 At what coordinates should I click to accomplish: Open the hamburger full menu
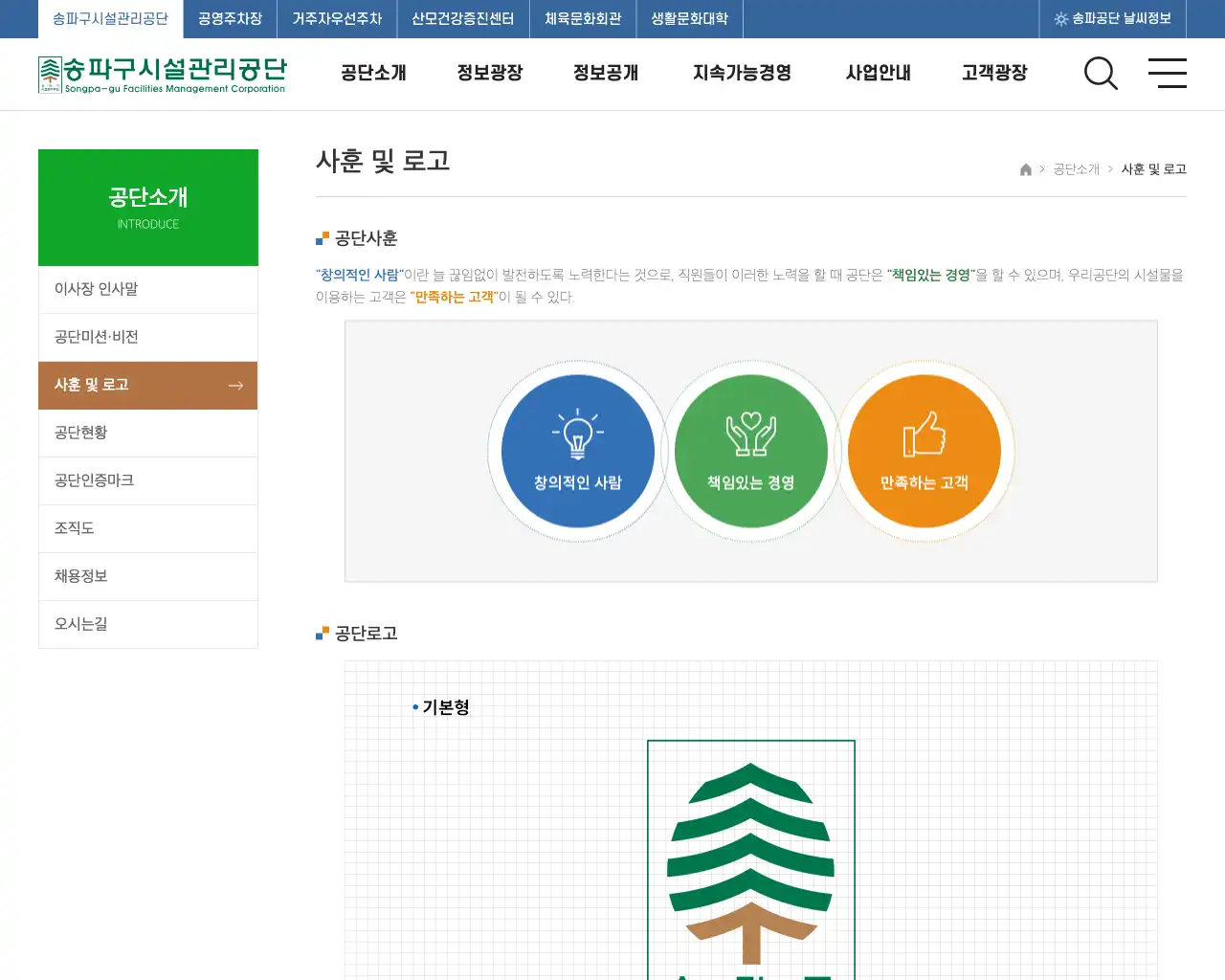1167,73
